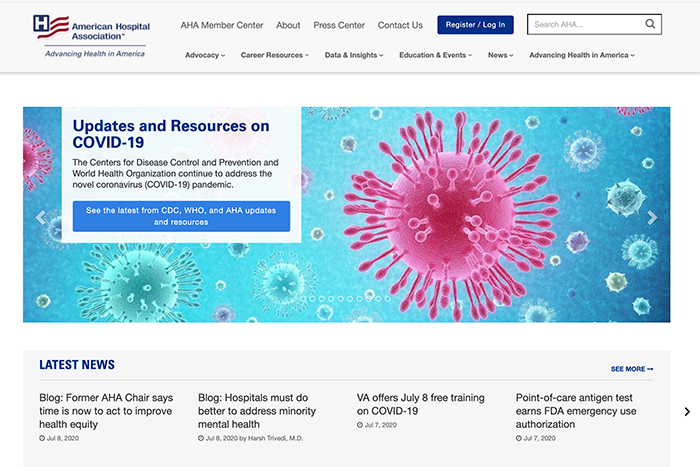Open blog about improving health equity
700x467 pixels.
pyautogui.click(x=106, y=411)
